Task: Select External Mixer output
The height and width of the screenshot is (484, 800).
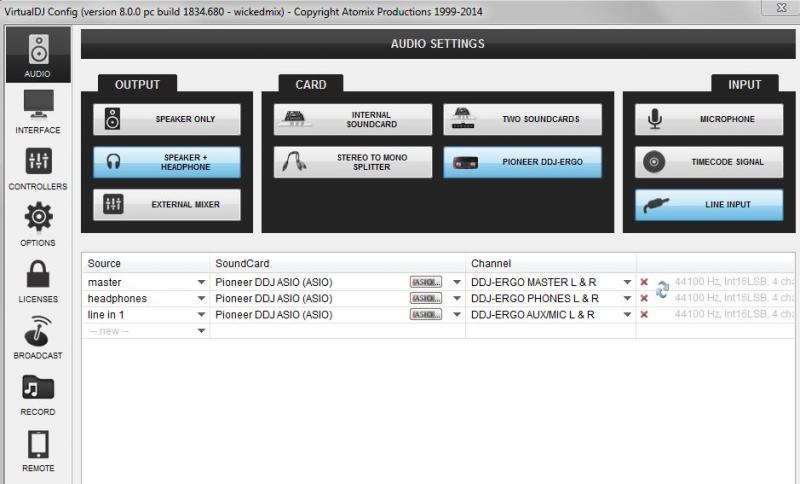Action: [167, 205]
